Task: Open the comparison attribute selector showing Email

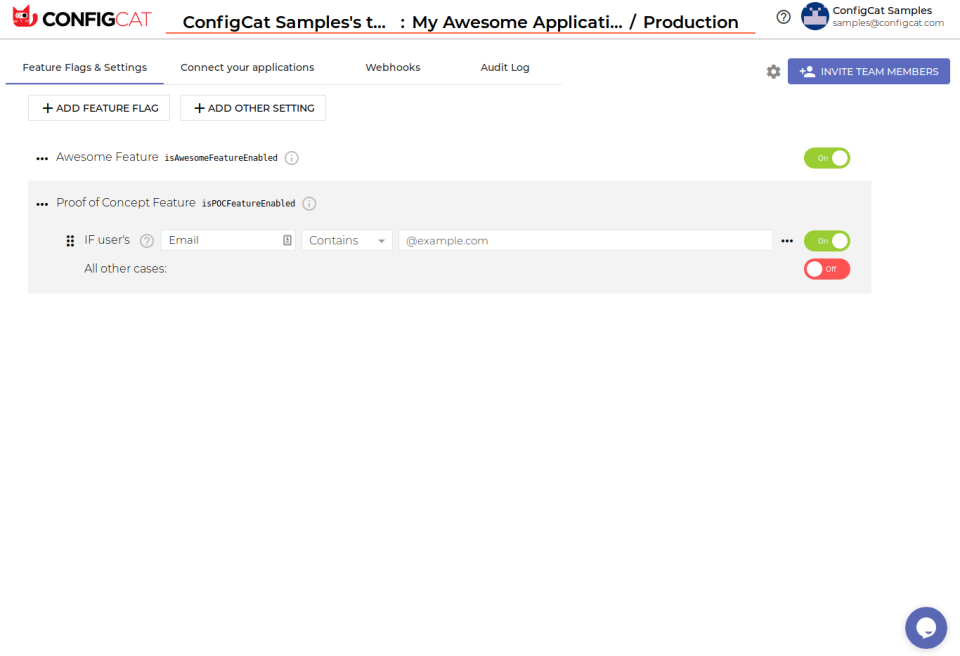Action: coord(227,240)
